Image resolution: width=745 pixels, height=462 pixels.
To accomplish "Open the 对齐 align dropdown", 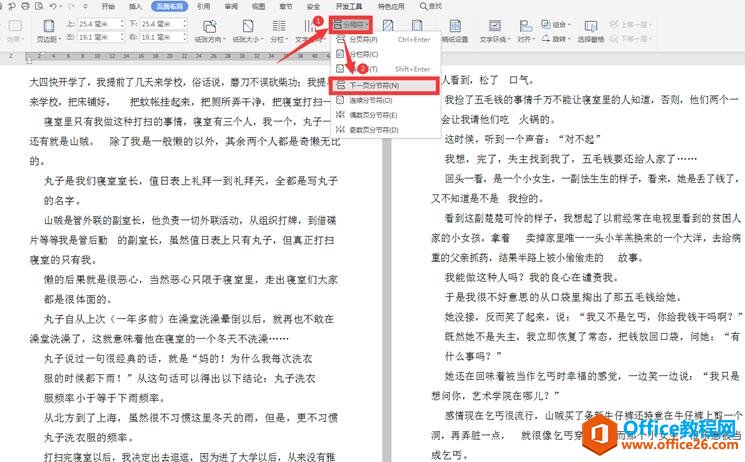I will [525, 31].
